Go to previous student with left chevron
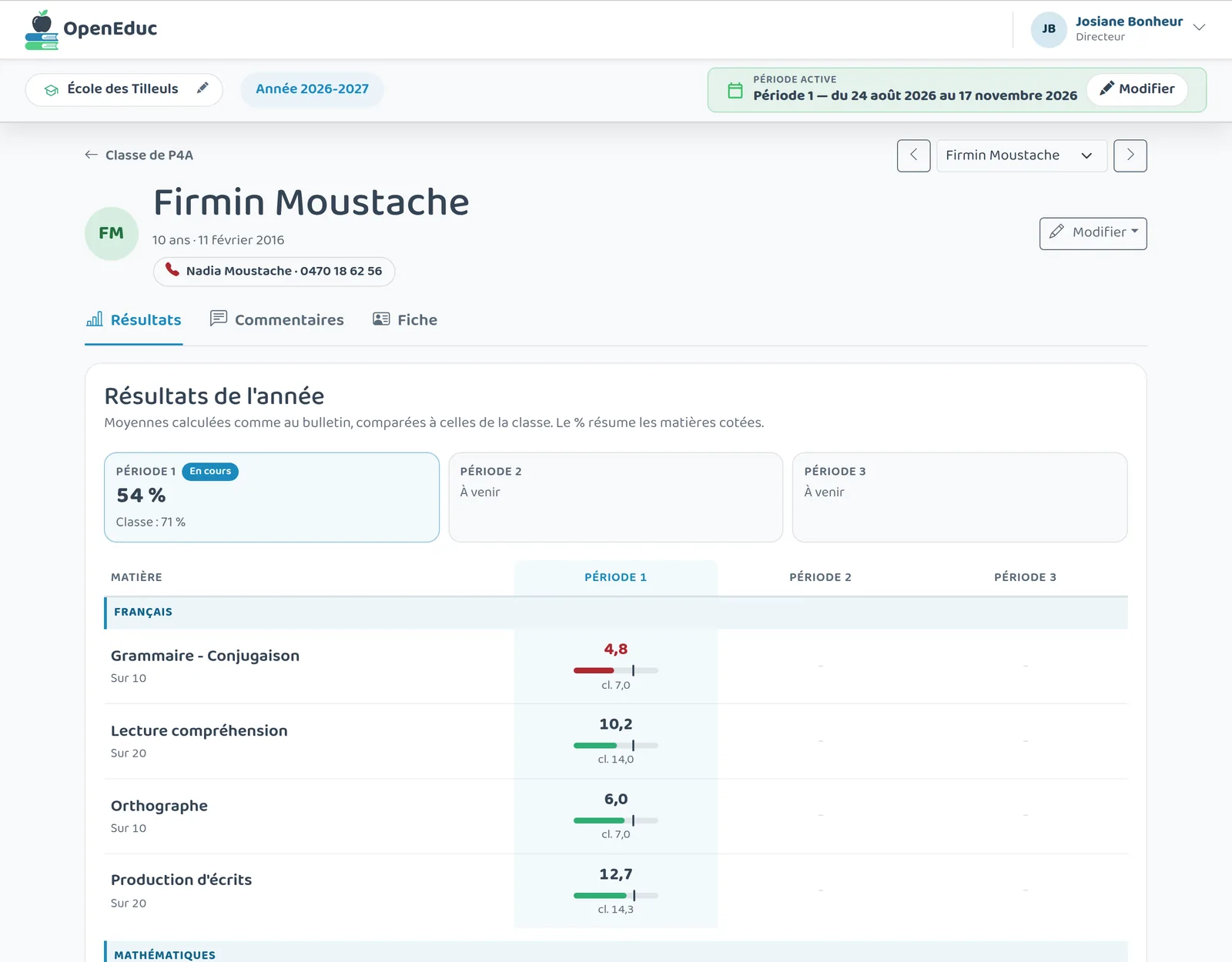The width and height of the screenshot is (1232, 962). tap(914, 155)
